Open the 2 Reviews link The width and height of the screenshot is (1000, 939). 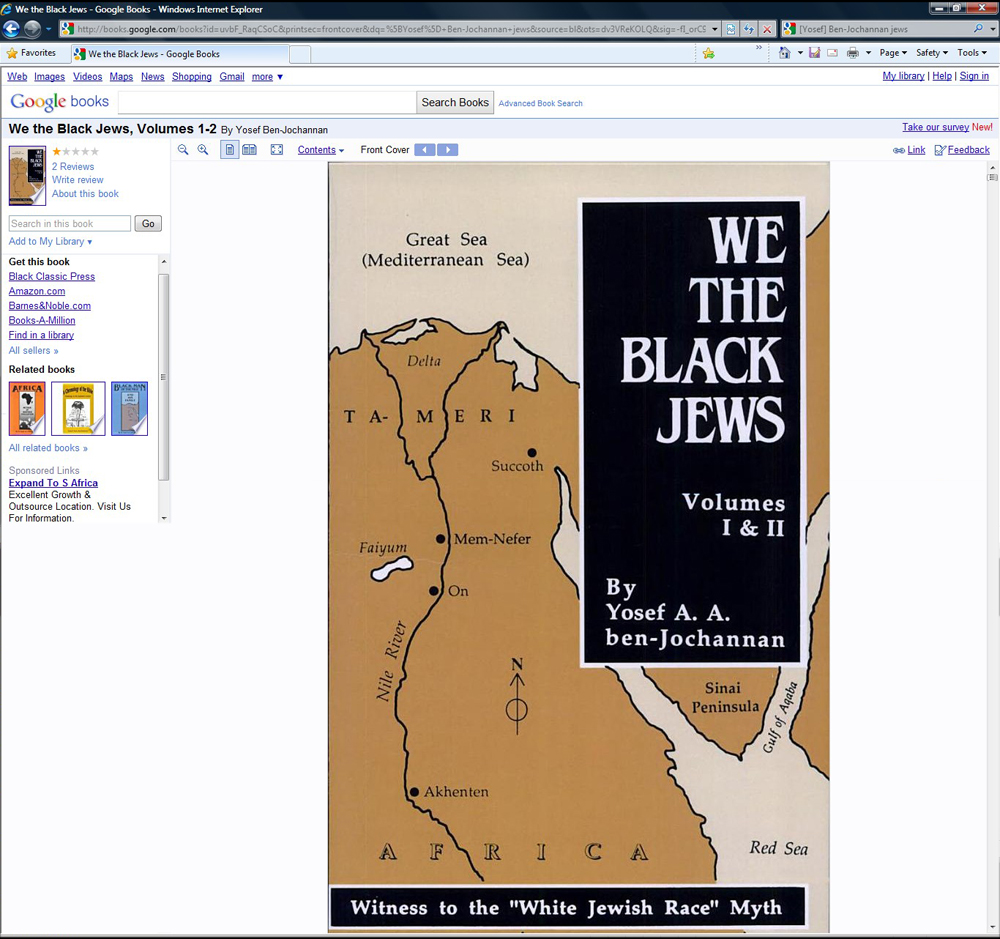(x=73, y=166)
